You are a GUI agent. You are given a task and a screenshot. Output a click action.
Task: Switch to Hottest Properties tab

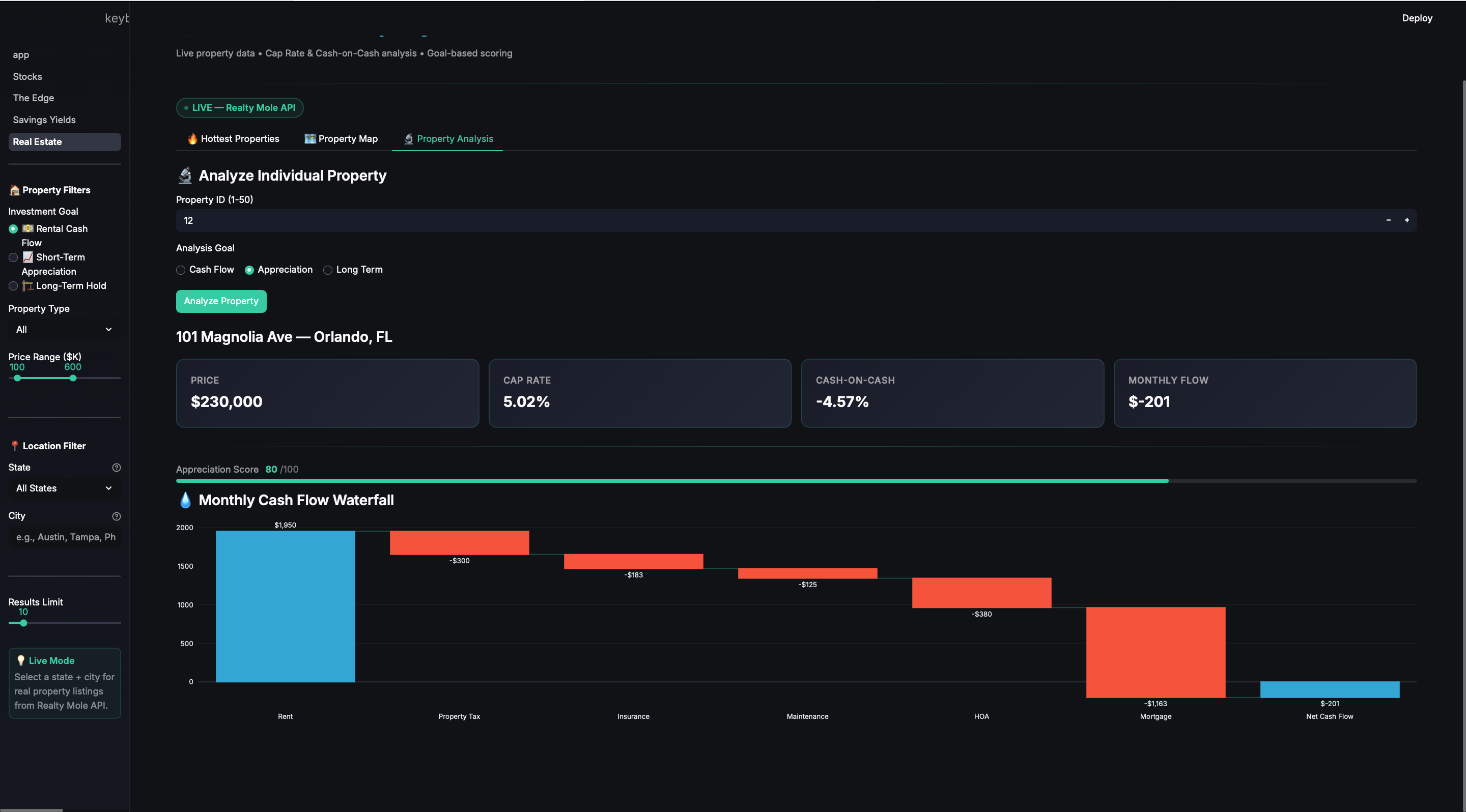tap(233, 139)
